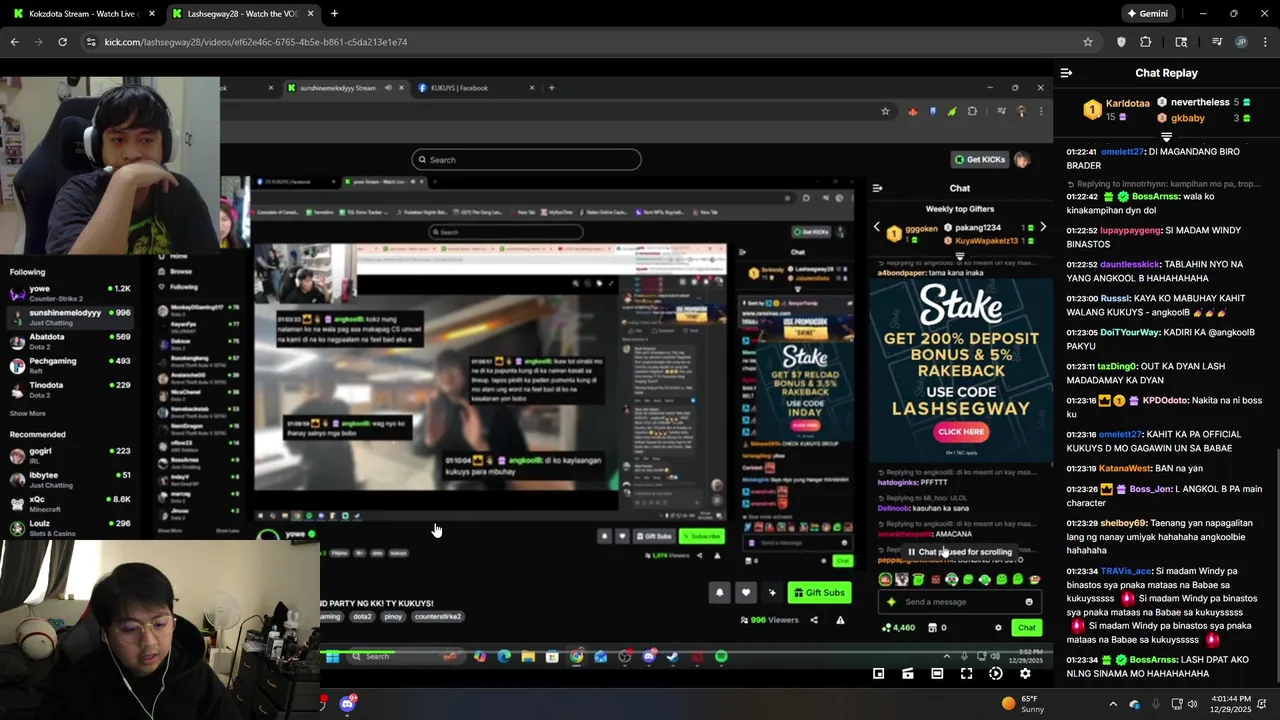Open Chrome's three-dot menu
The image size is (1280, 720).
point(1265,42)
